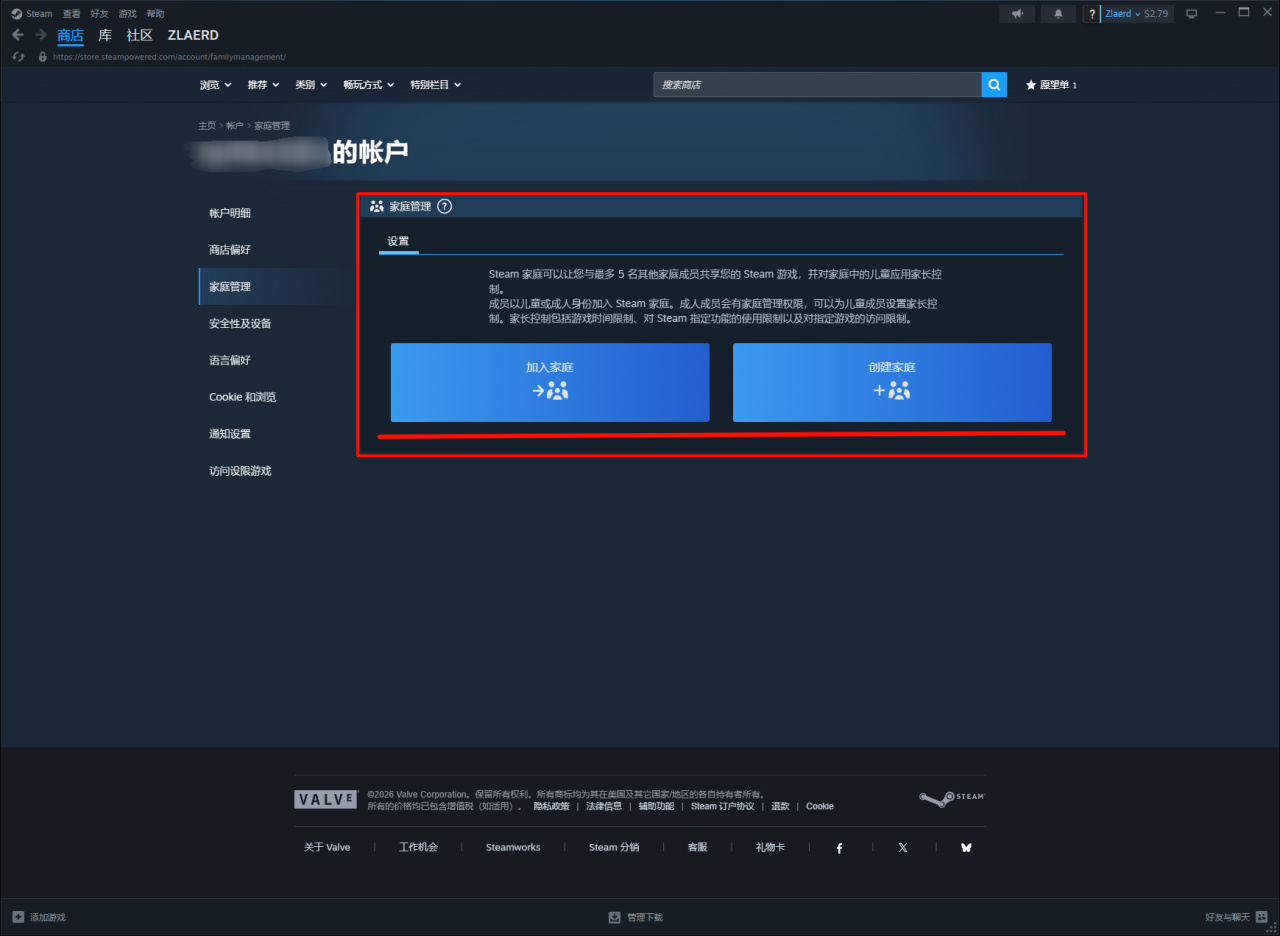Open the X social icon in footer
The image size is (1280, 936).
(903, 848)
